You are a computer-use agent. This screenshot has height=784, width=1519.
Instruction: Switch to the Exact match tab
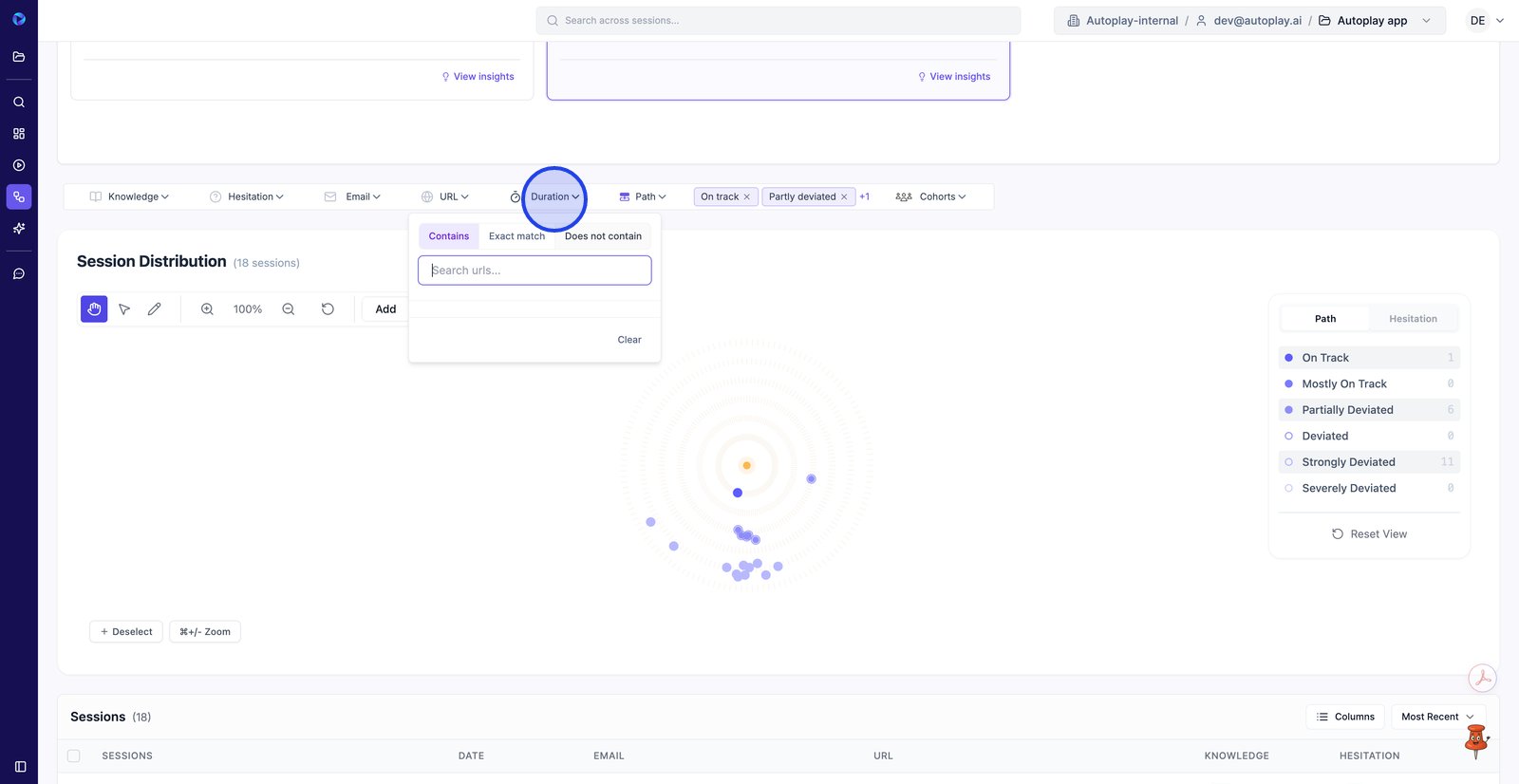tap(516, 236)
